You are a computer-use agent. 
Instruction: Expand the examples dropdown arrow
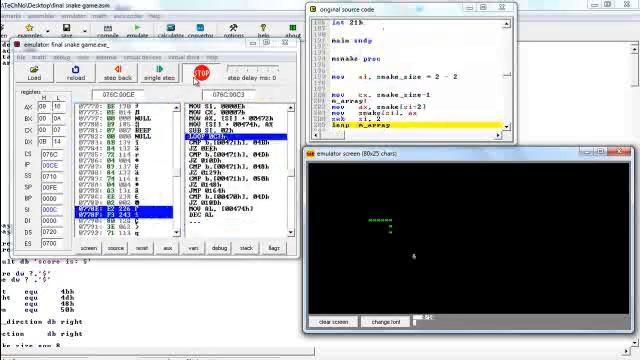point(47,31)
